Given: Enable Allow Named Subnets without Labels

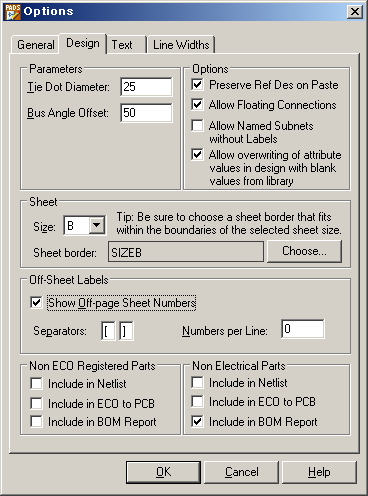Looking at the screenshot, I should point(197,126).
